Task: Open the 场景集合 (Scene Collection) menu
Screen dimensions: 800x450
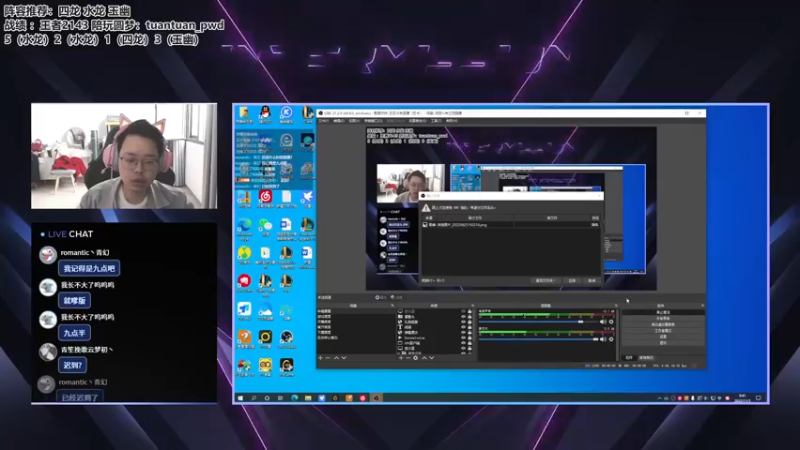Action: tap(417, 121)
